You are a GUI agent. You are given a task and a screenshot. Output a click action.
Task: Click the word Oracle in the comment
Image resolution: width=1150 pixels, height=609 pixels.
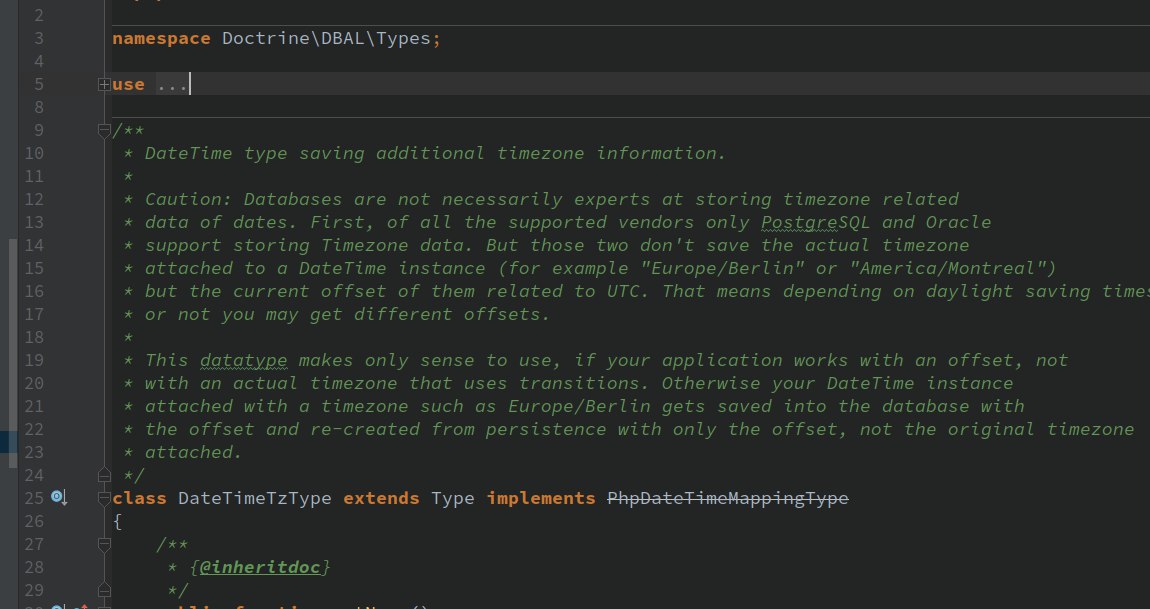pyautogui.click(x=959, y=222)
